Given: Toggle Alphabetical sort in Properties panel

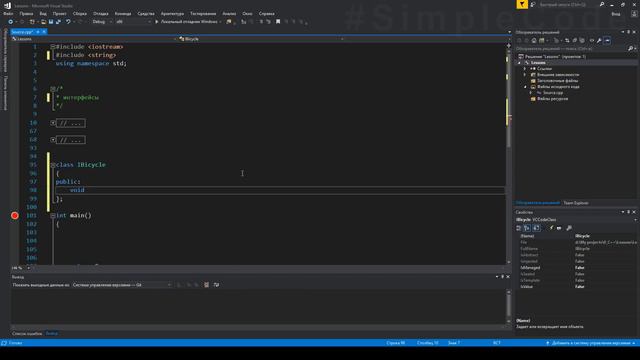Looking at the screenshot, I should coord(527,228).
